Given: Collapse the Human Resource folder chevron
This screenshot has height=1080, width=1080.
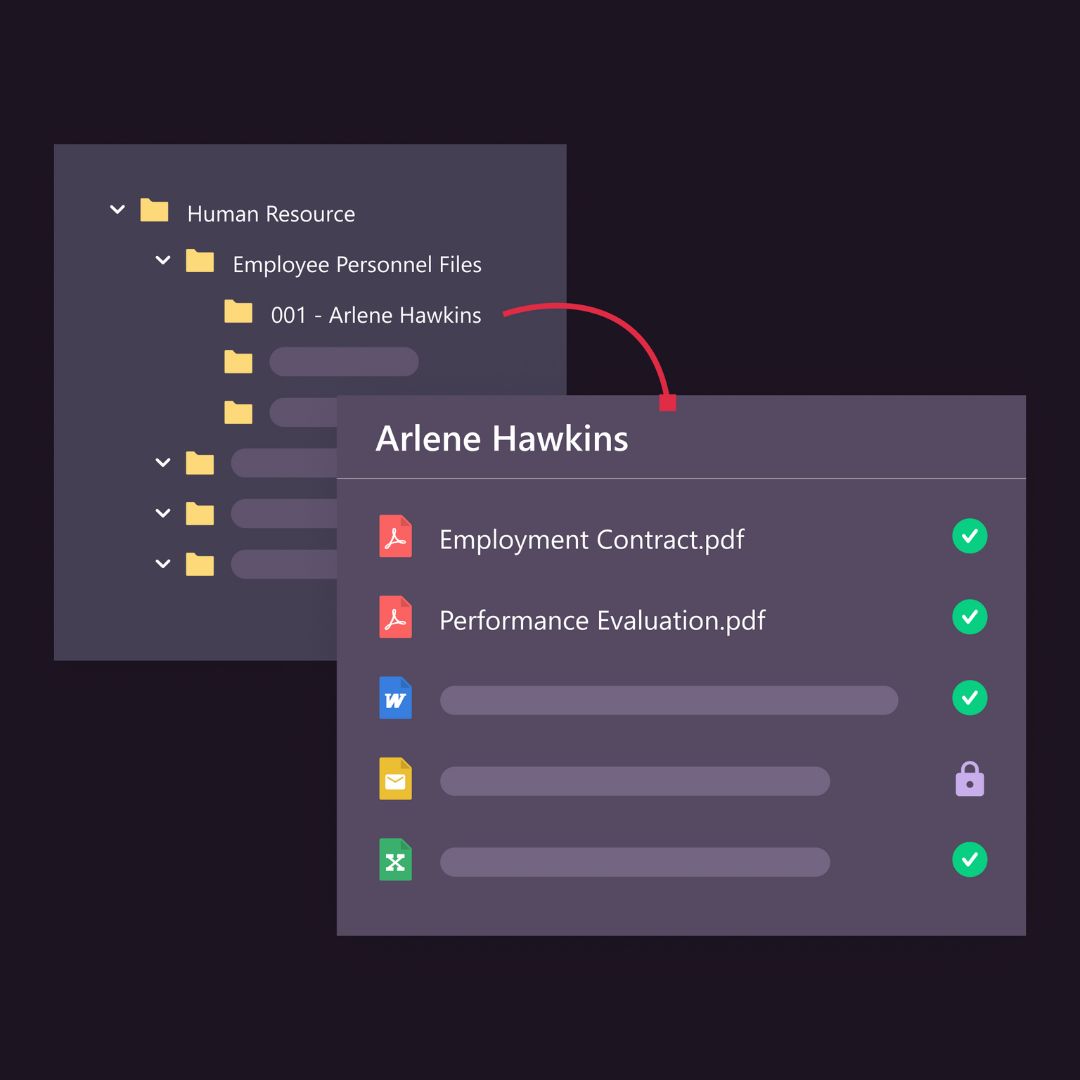Looking at the screenshot, I should coord(117,210).
